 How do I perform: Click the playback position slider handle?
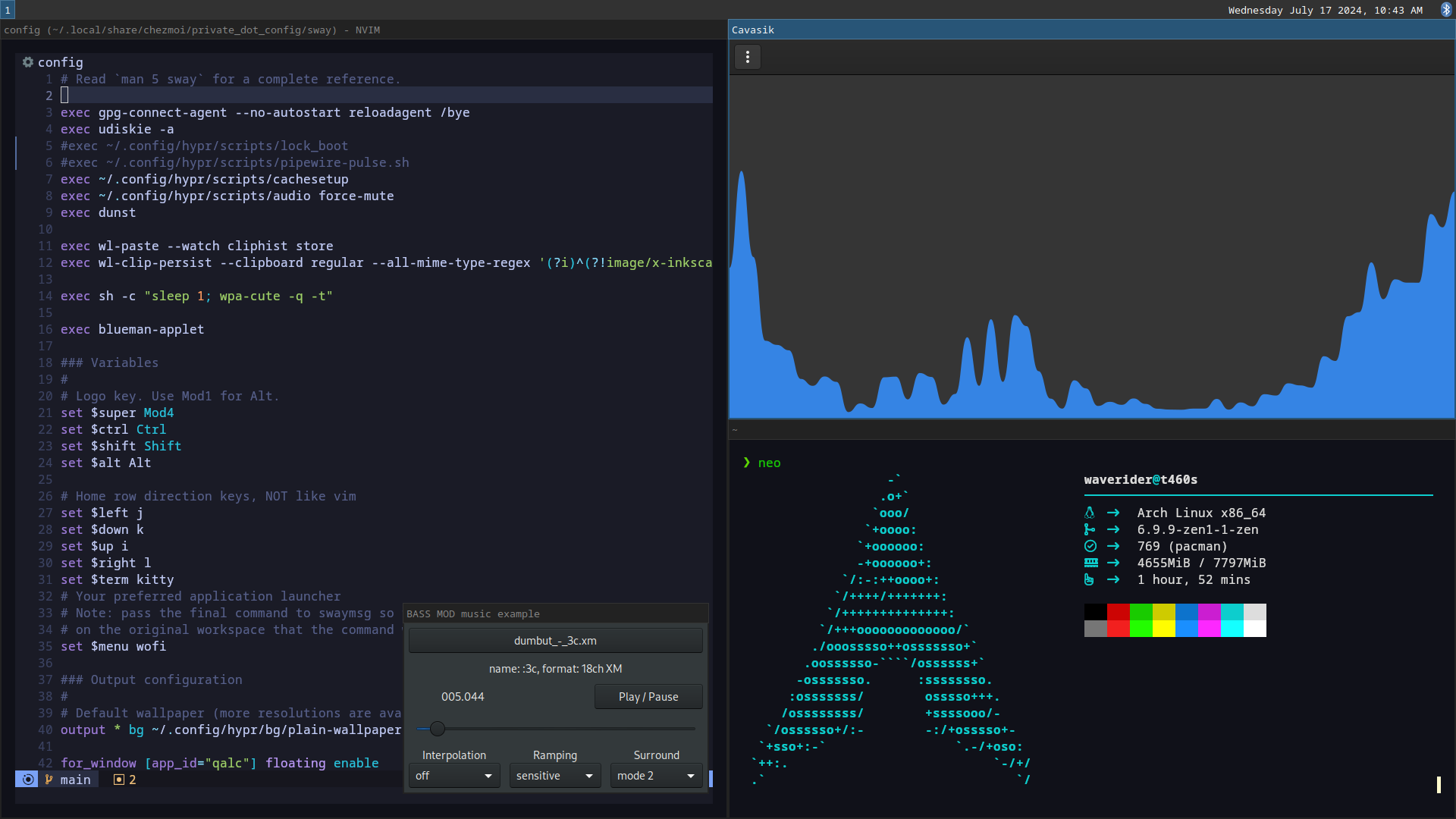point(438,729)
